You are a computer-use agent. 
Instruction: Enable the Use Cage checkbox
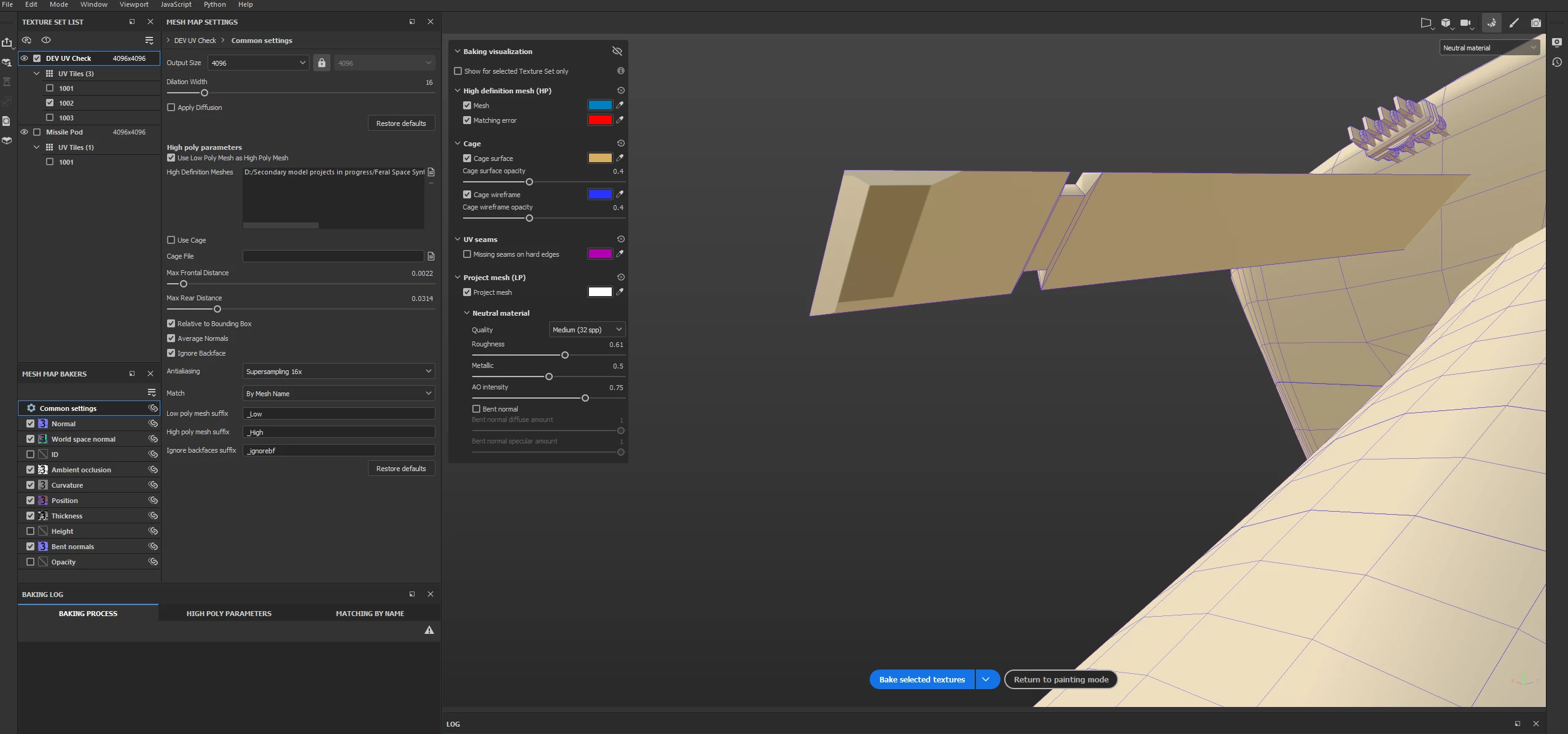click(171, 240)
